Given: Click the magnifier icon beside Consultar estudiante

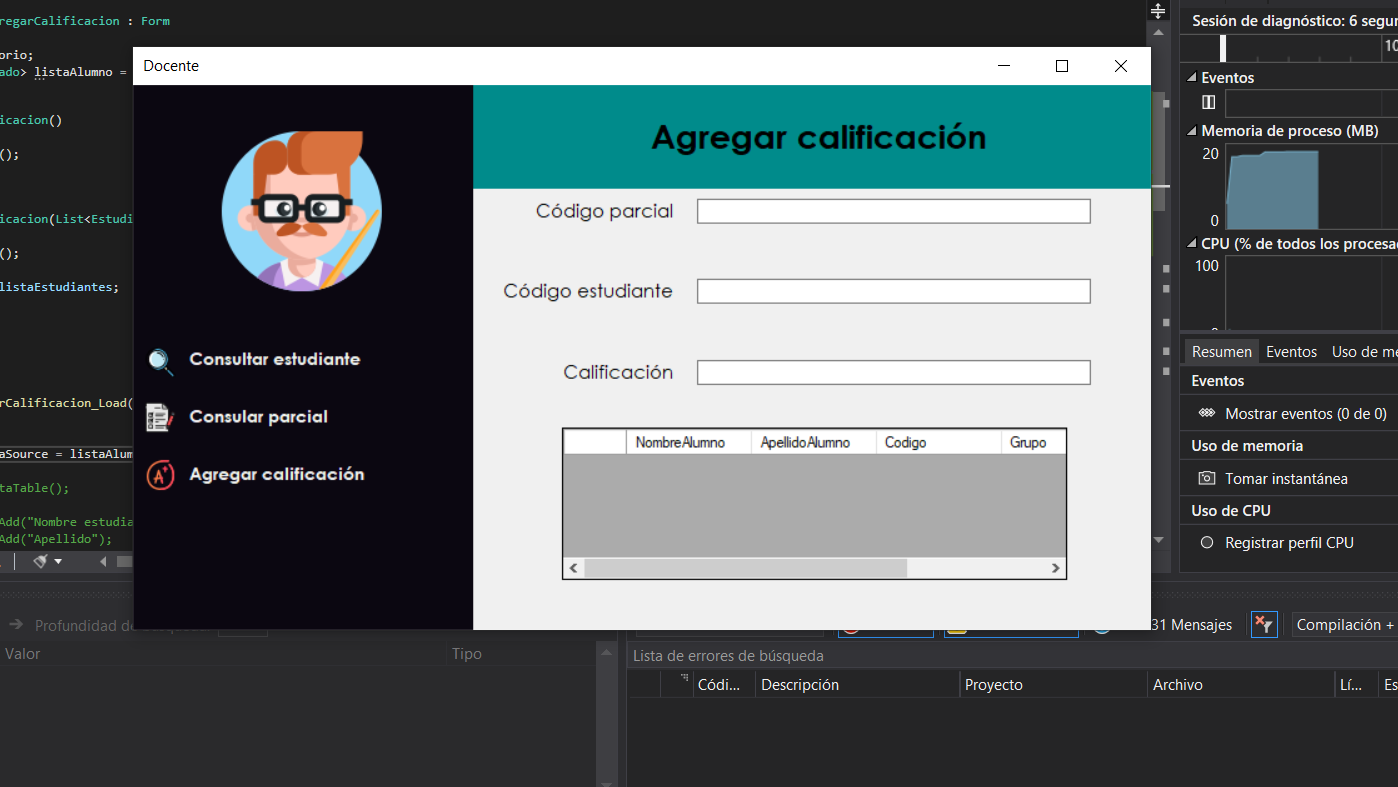Looking at the screenshot, I should (160, 361).
